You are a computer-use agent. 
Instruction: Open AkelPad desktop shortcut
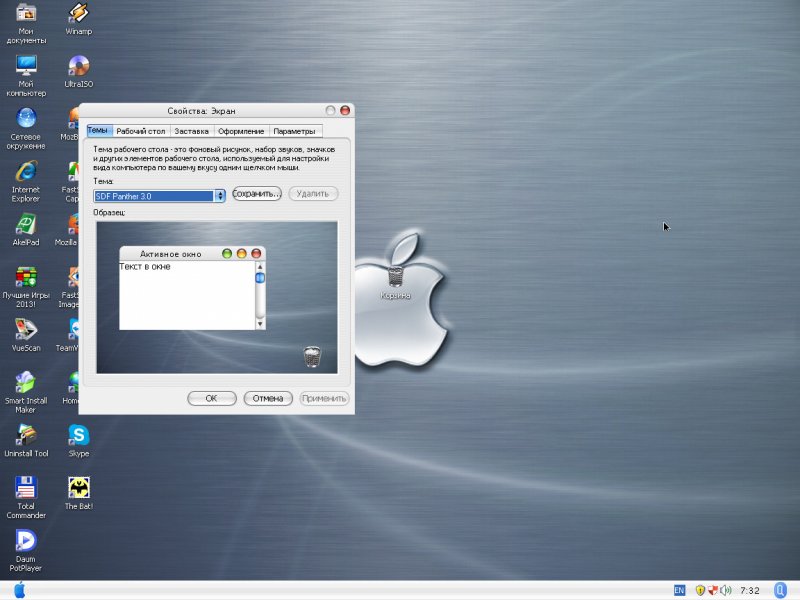26,230
